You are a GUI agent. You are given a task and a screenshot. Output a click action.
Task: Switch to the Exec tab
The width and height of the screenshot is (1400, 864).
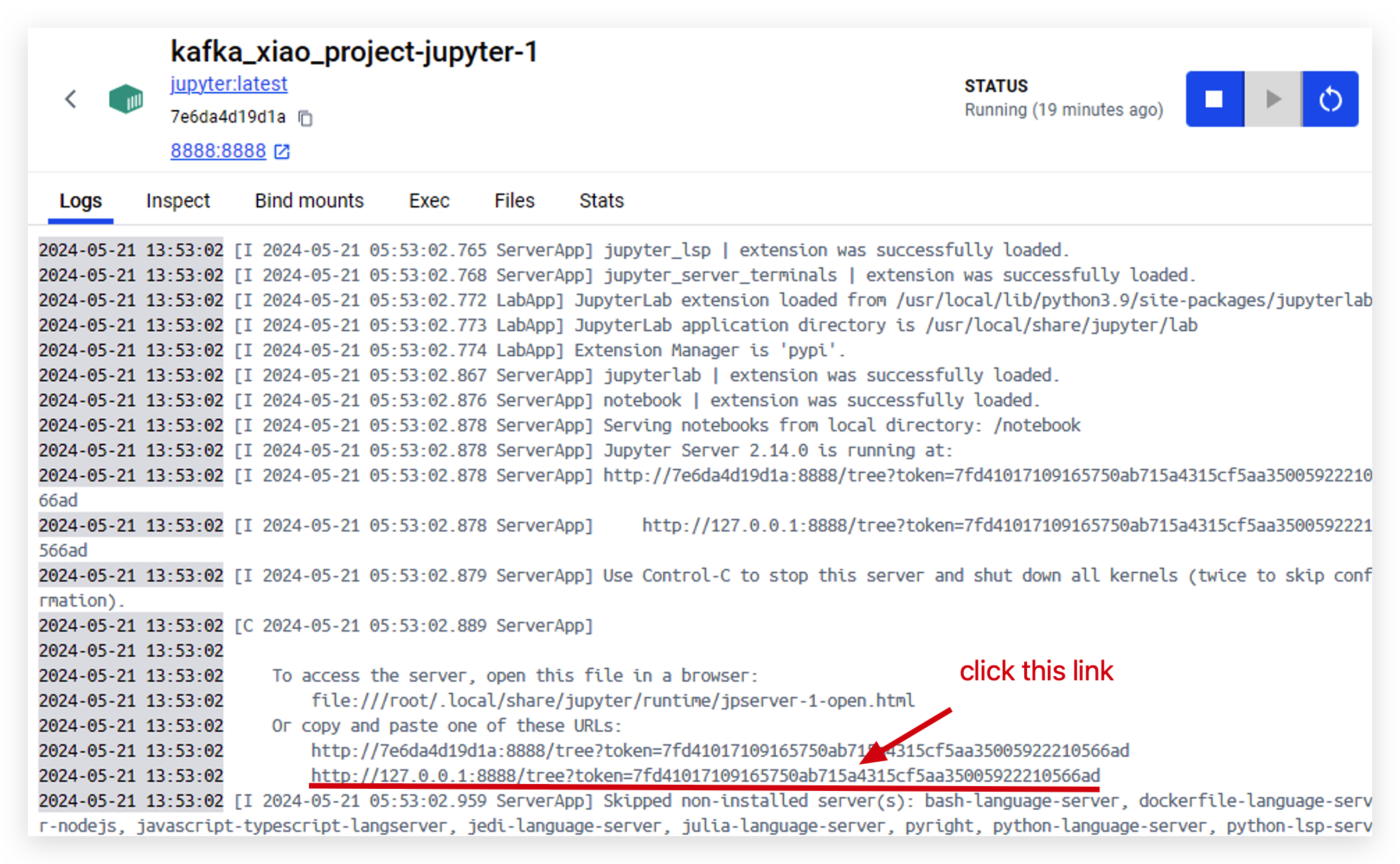click(429, 200)
